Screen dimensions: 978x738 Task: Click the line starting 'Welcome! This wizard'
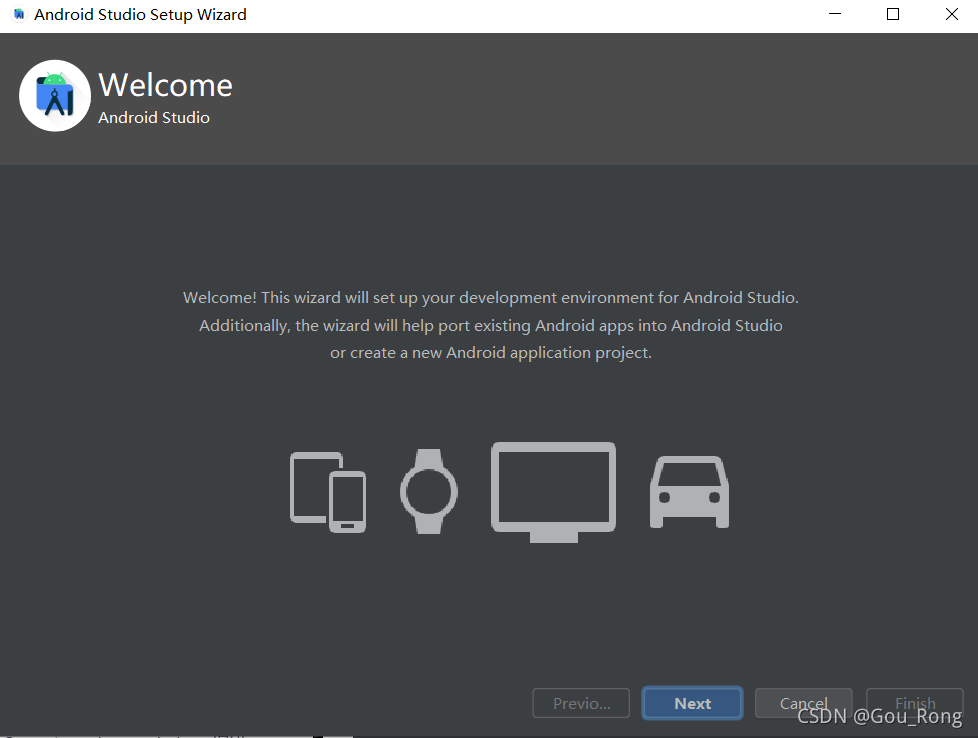[x=491, y=298]
